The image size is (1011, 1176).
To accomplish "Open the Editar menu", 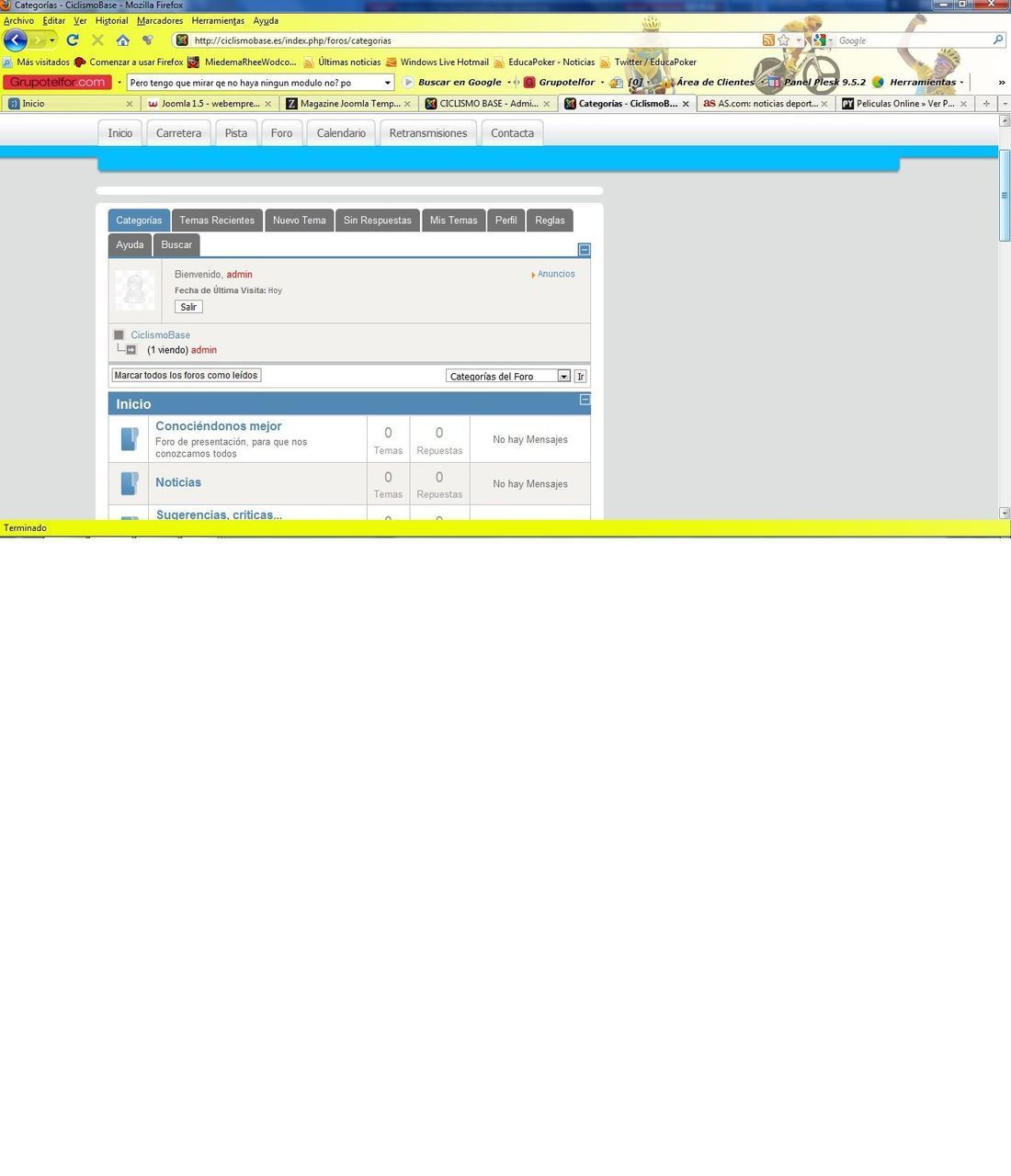I will pyautogui.click(x=54, y=20).
